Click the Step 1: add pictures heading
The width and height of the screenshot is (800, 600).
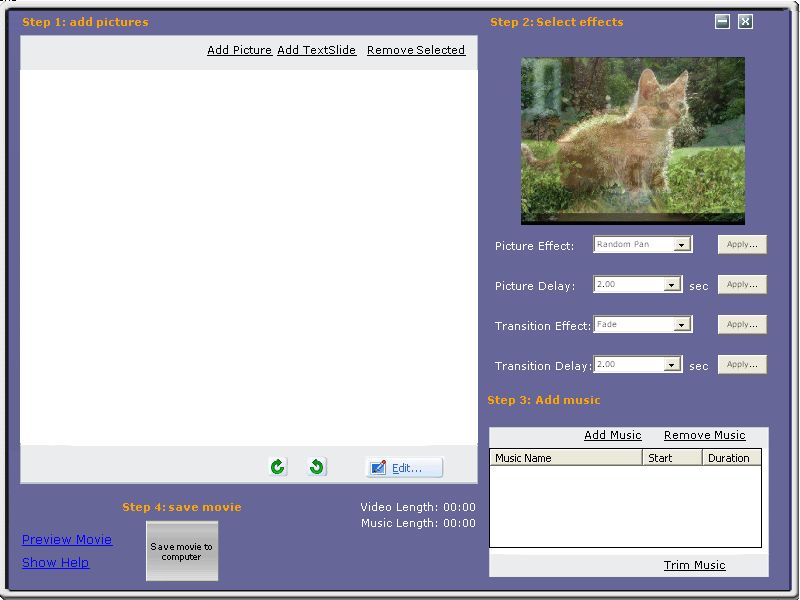pyautogui.click(x=85, y=22)
